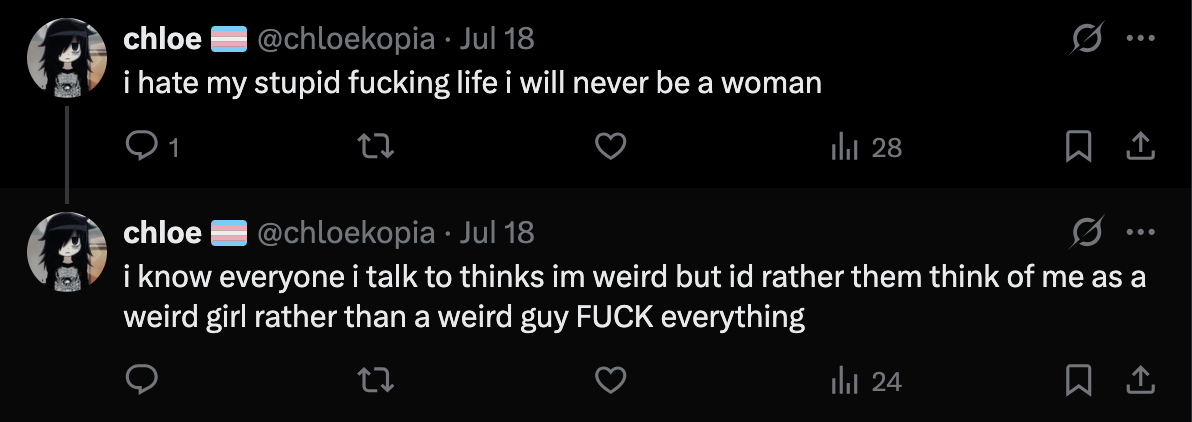
Task: Open more options on second tweet
Action: click(1140, 233)
